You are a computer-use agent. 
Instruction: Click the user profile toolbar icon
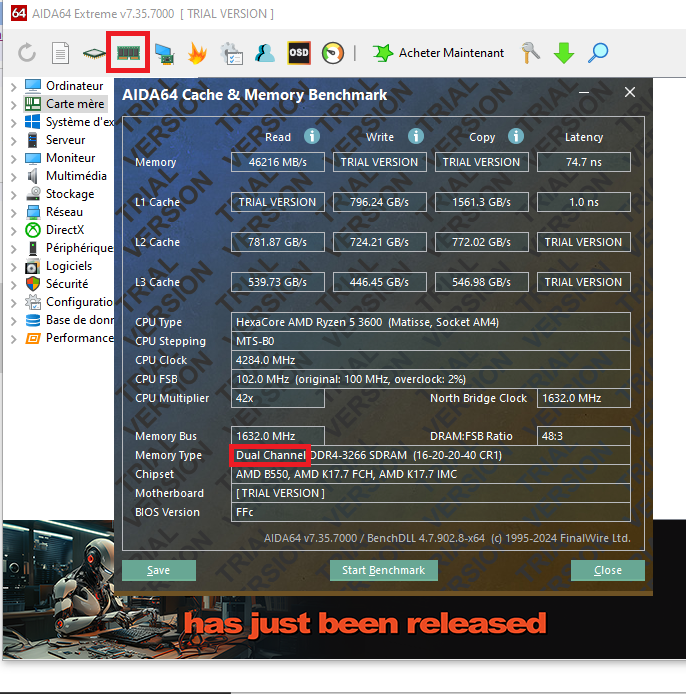point(265,53)
